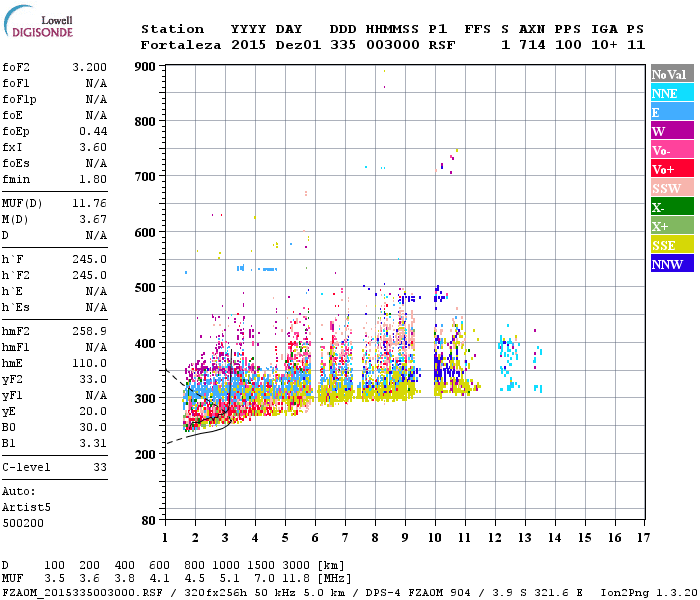Click the Lowell Digisonde logo

(38, 22)
